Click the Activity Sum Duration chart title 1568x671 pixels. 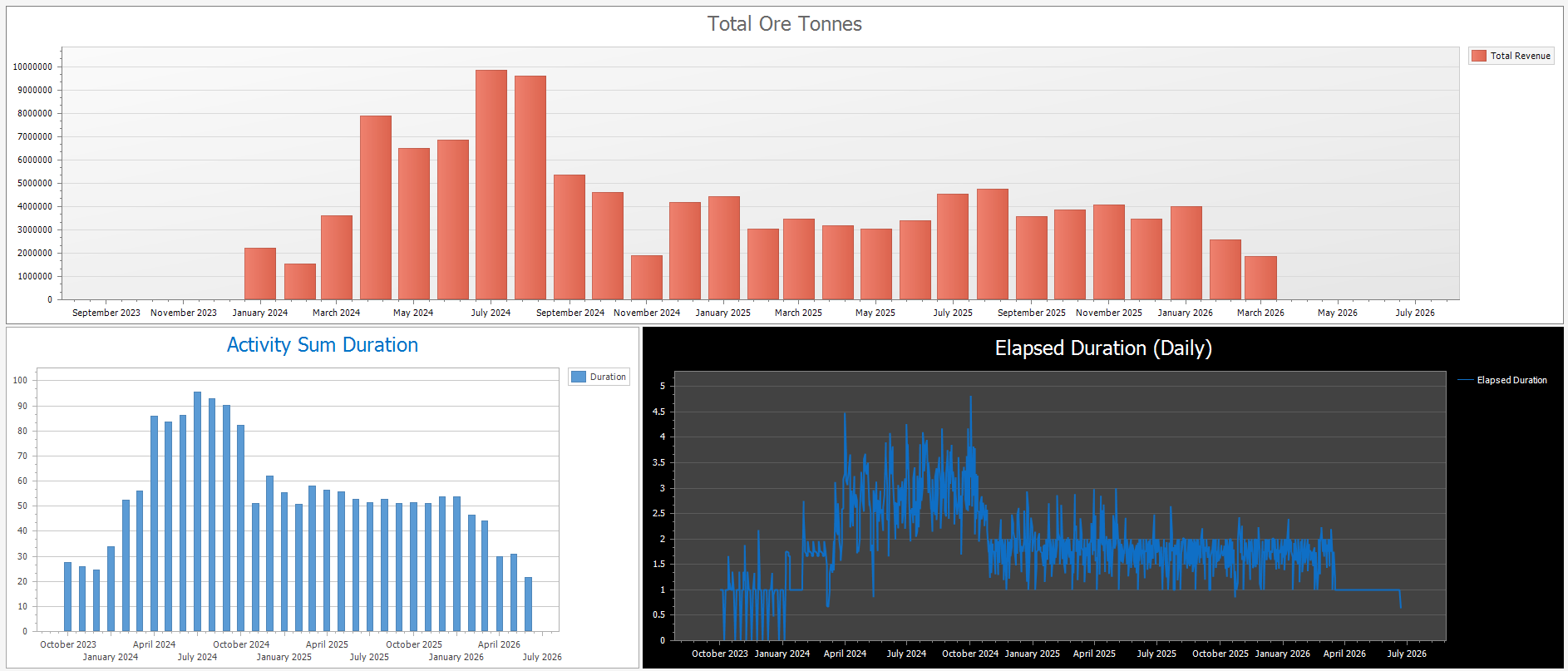tap(323, 345)
